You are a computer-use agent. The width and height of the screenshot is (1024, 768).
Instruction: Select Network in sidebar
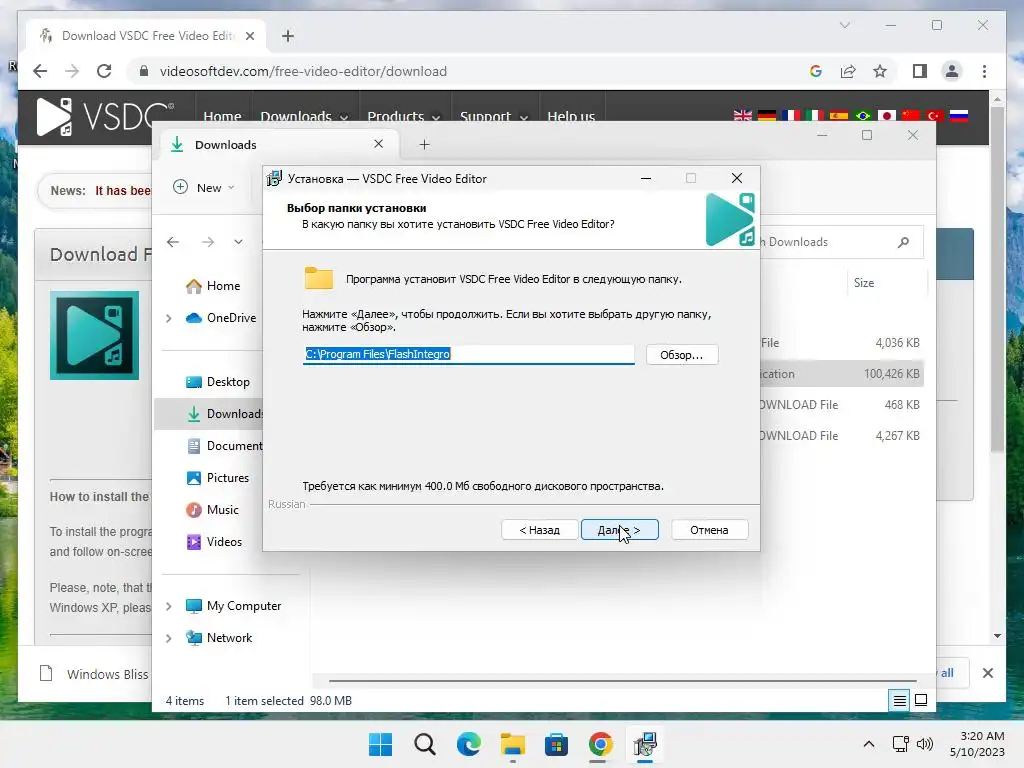click(x=219, y=638)
